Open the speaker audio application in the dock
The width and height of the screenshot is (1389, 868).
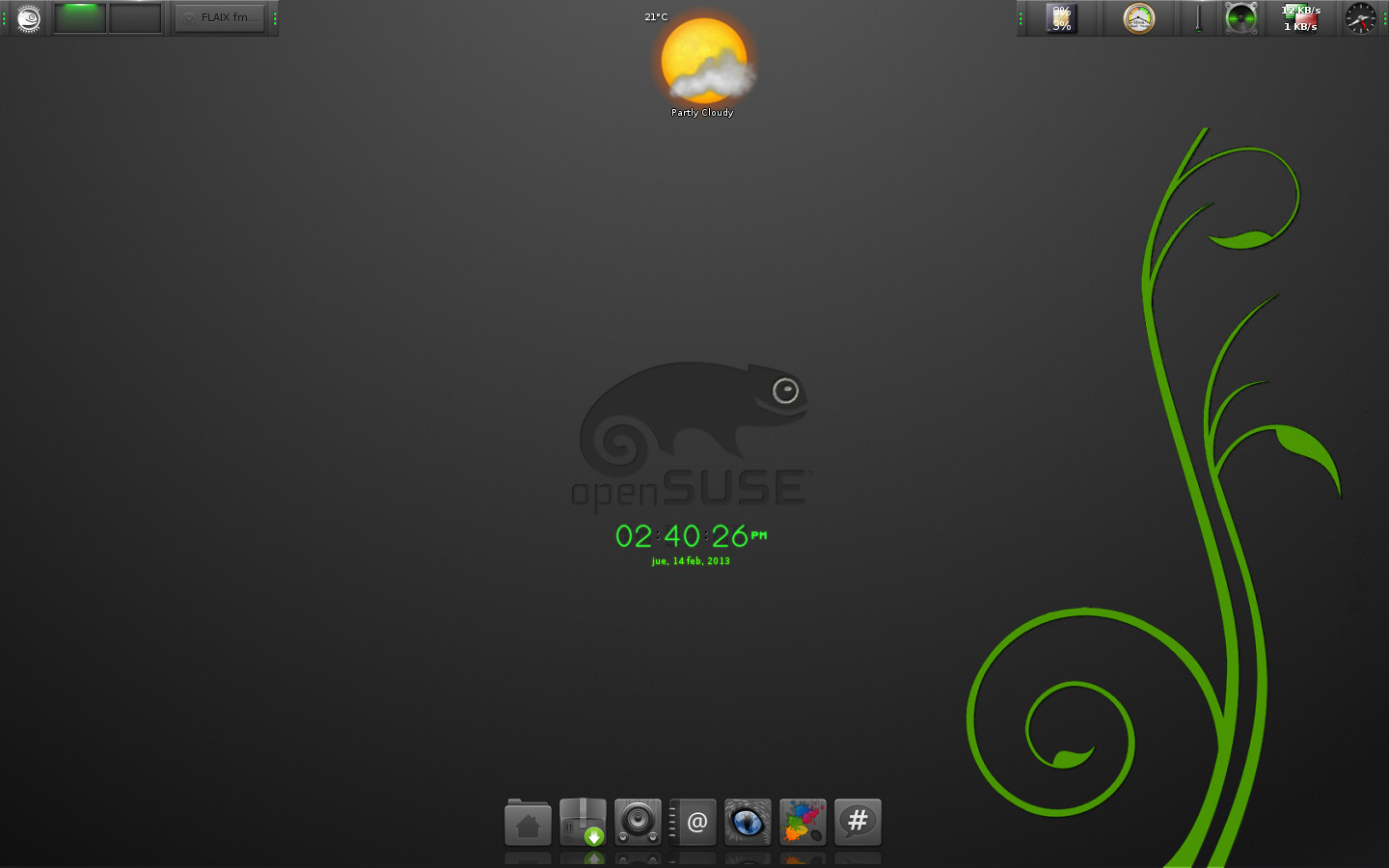pos(638,822)
